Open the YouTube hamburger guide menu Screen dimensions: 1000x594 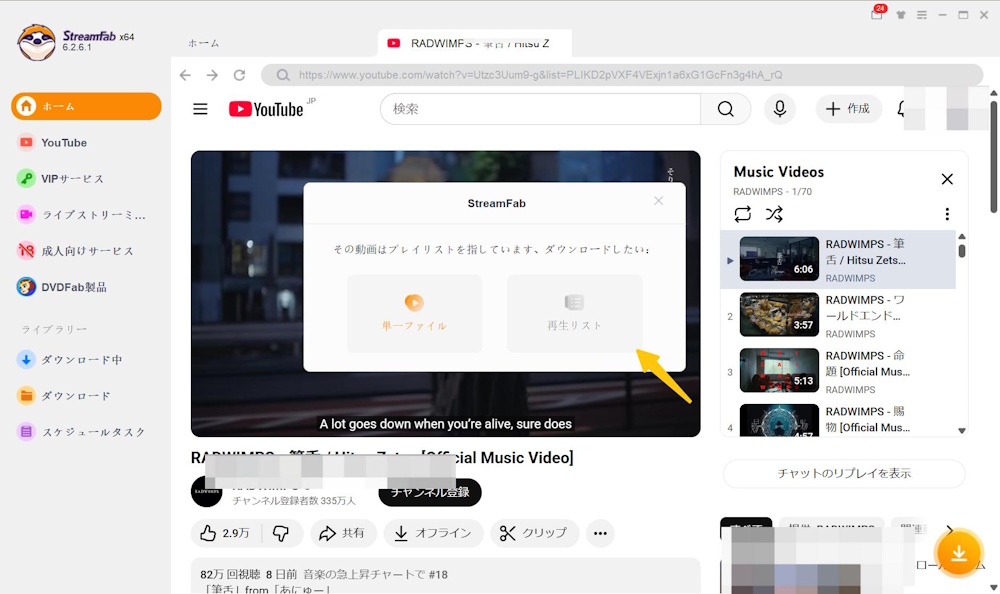coord(200,109)
